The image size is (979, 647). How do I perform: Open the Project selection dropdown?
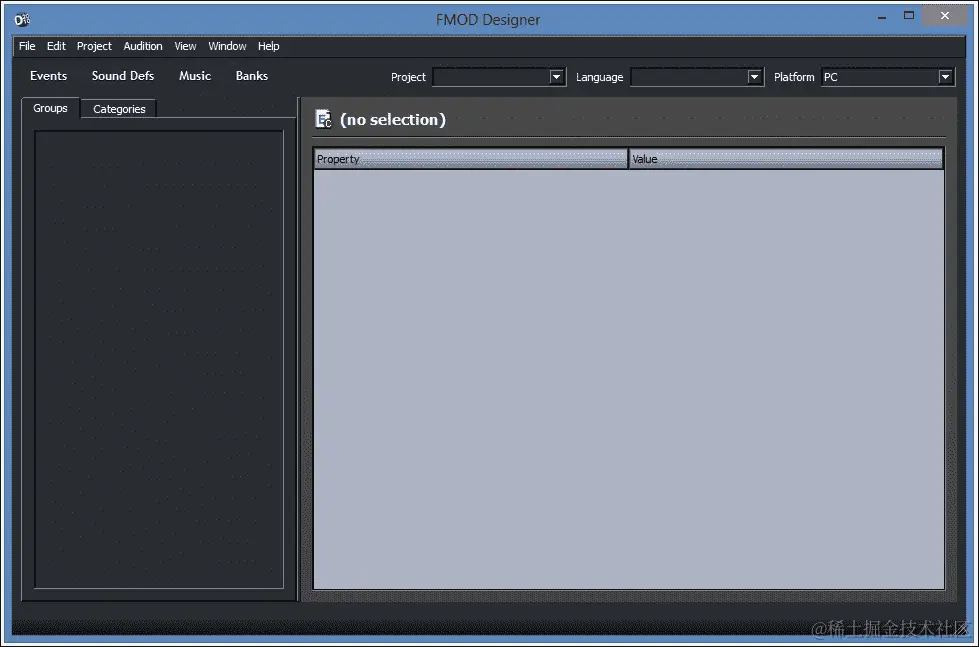point(556,77)
